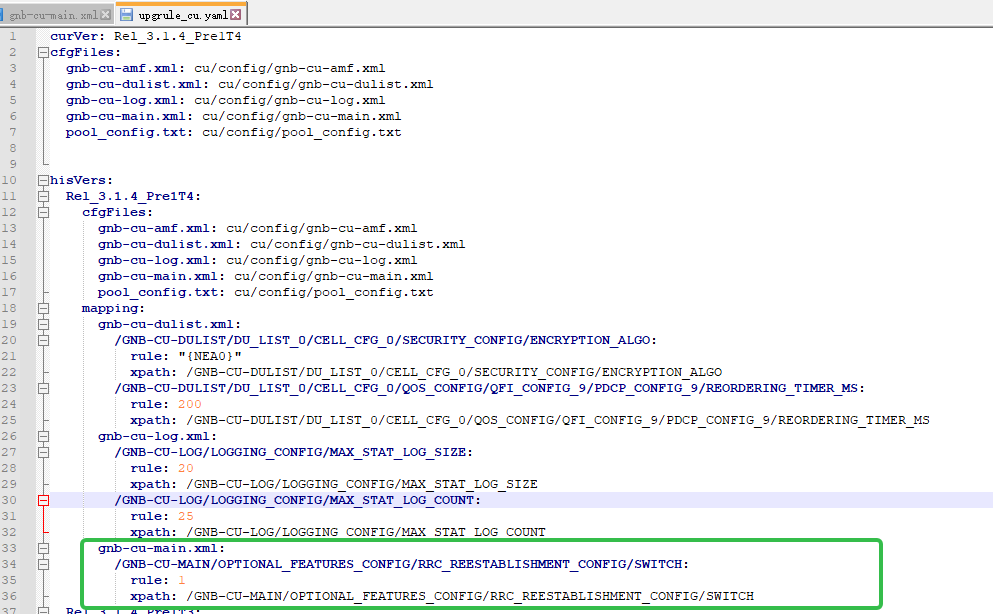Fold the ENCRYPTION_ALGO entry on line 20

[43, 340]
